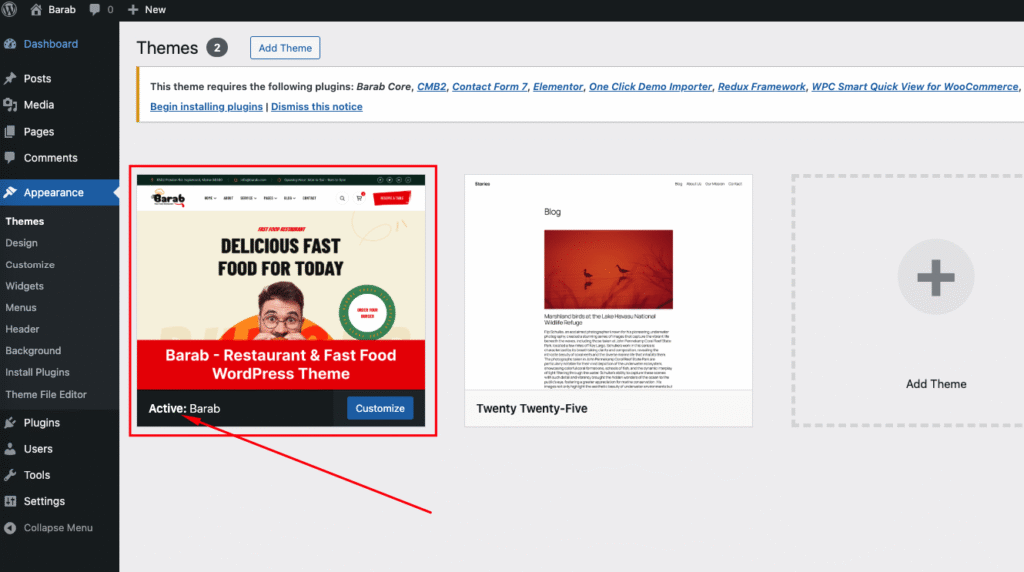Open the Menus submenu item
Image resolution: width=1024 pixels, height=572 pixels.
click(21, 308)
